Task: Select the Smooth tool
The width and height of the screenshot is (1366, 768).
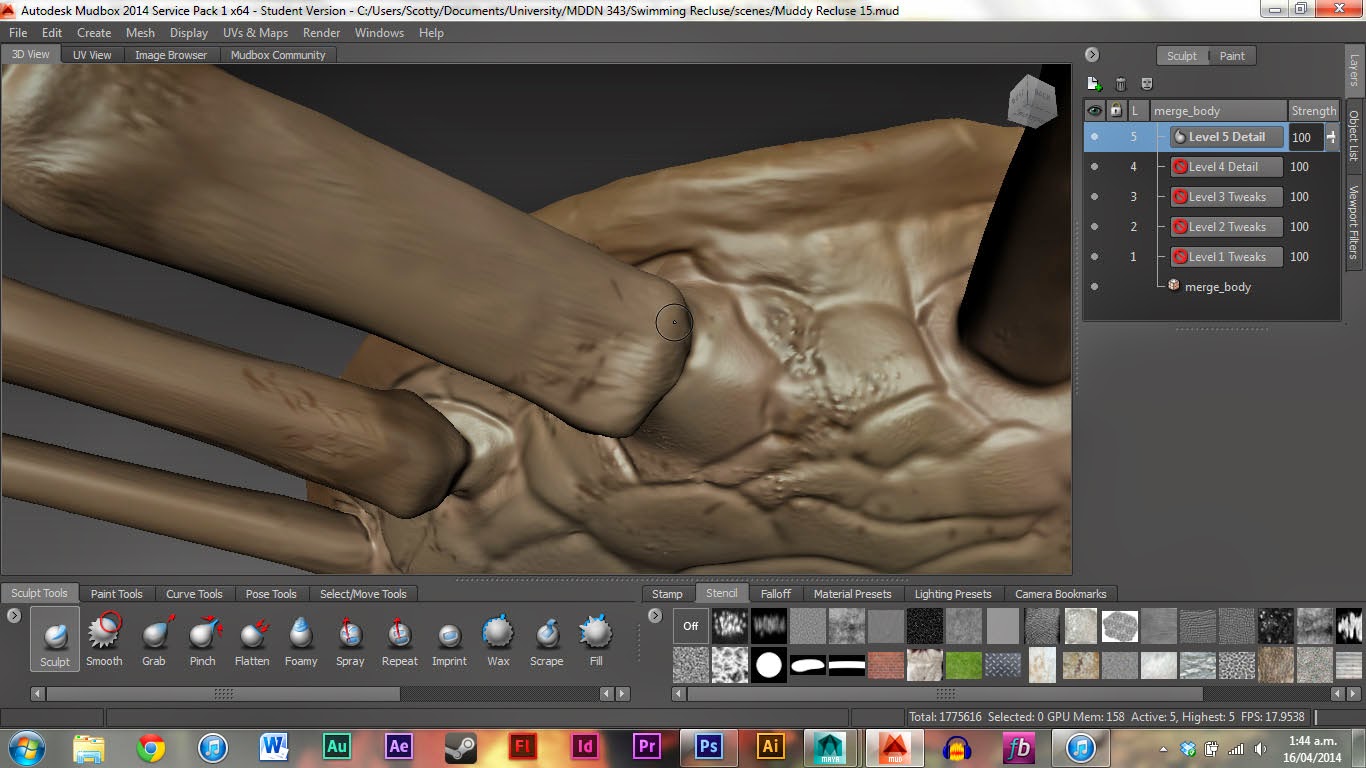Action: [x=104, y=639]
